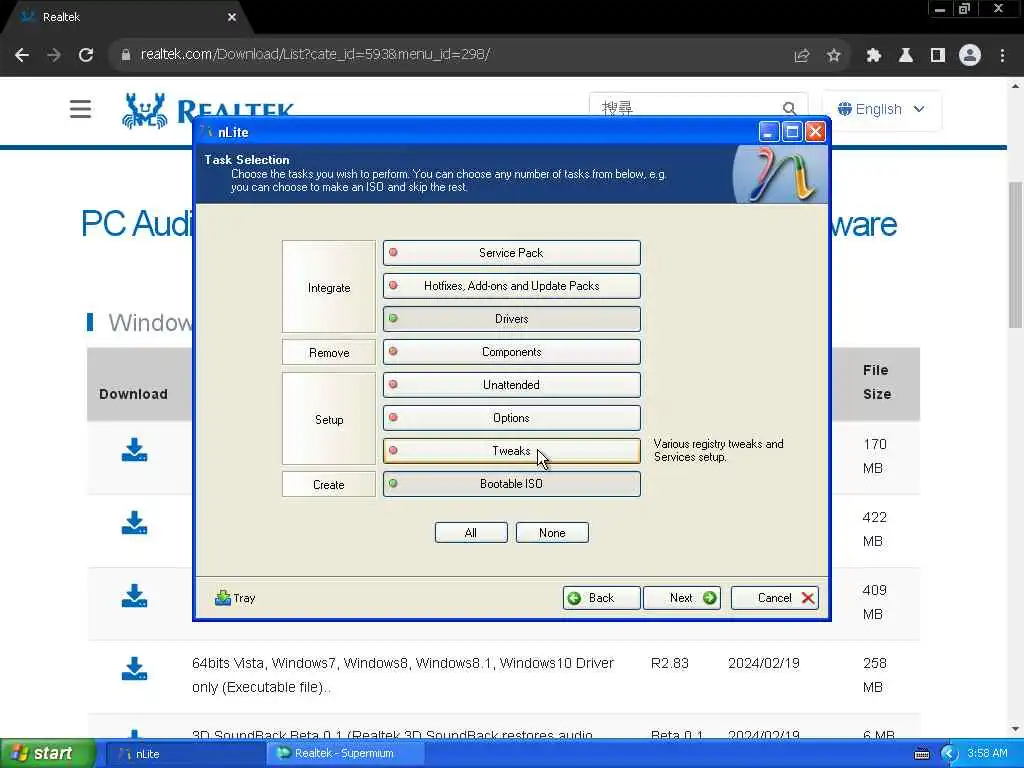Viewport: 1024px width, 768px height.
Task: Go back in the browser
Action: (22, 55)
